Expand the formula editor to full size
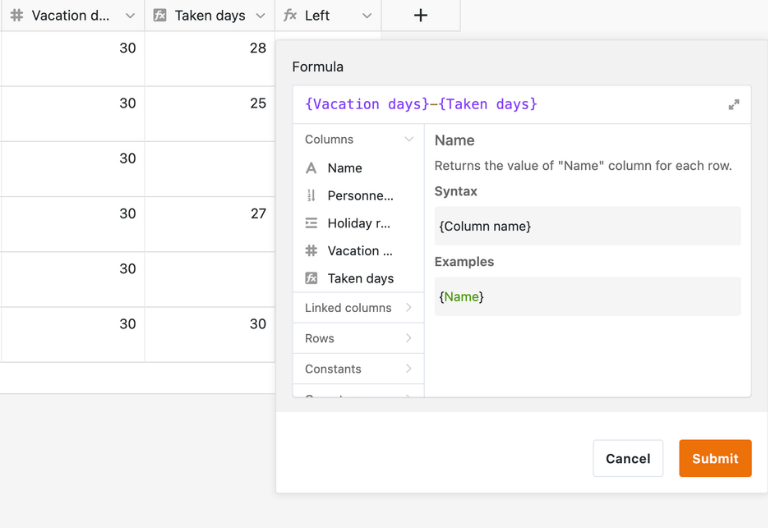 (733, 104)
